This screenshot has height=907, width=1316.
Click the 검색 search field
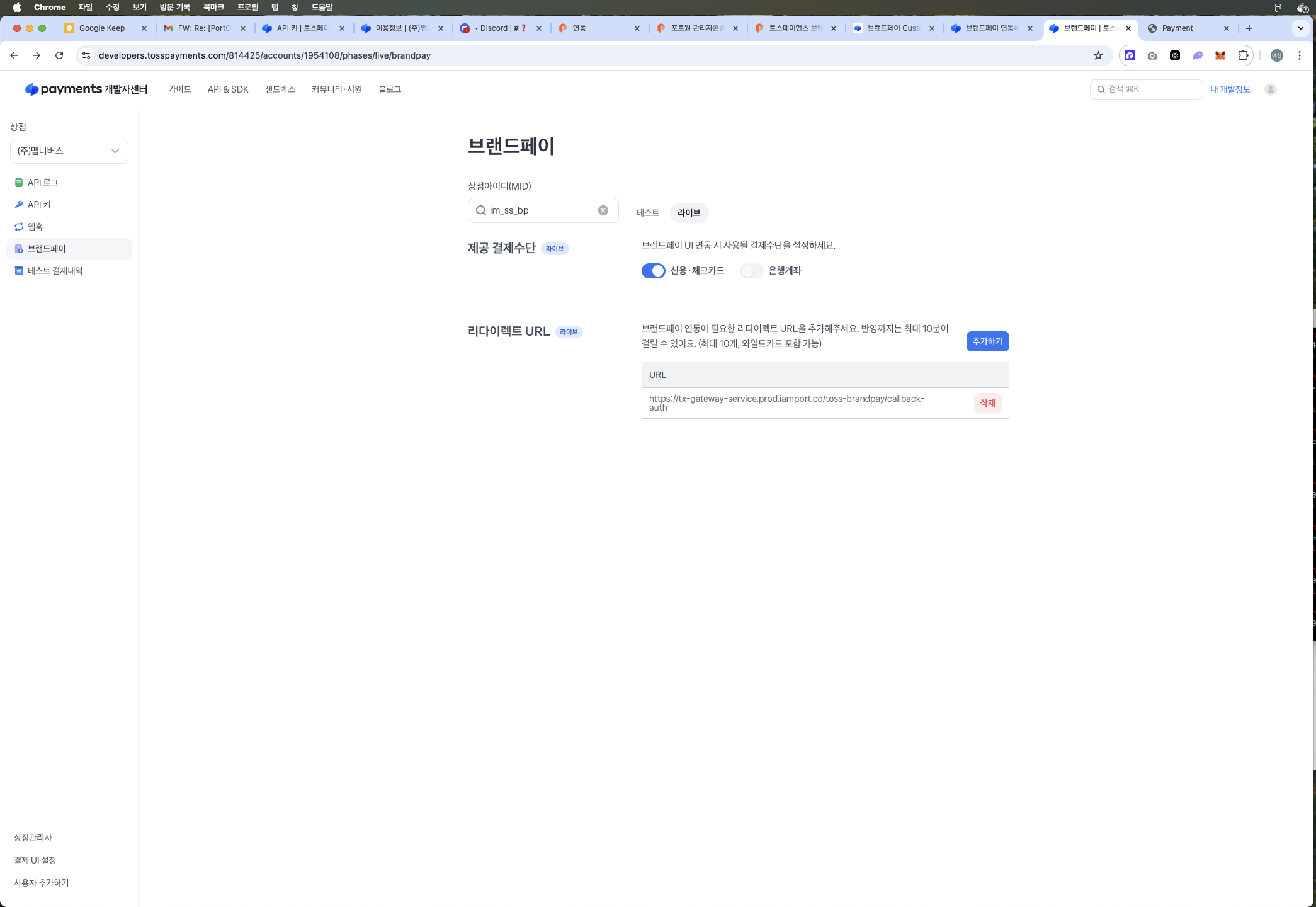pos(1146,89)
